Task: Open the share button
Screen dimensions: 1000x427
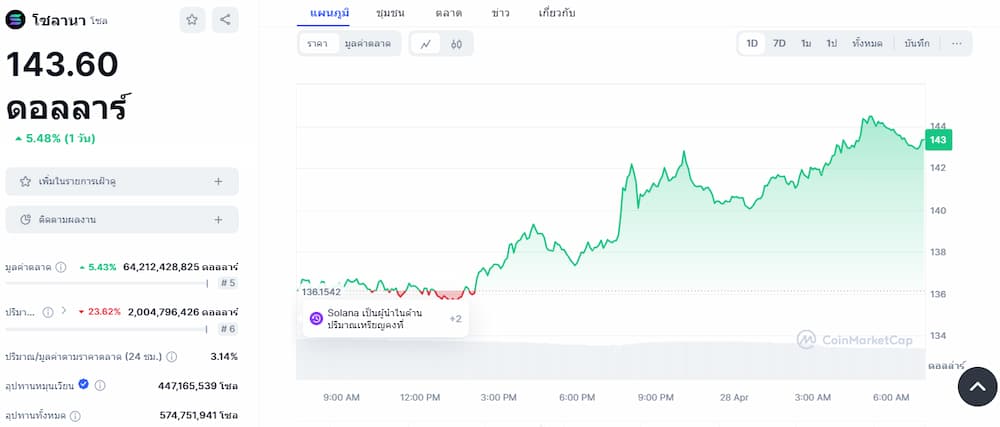Action: pyautogui.click(x=225, y=20)
